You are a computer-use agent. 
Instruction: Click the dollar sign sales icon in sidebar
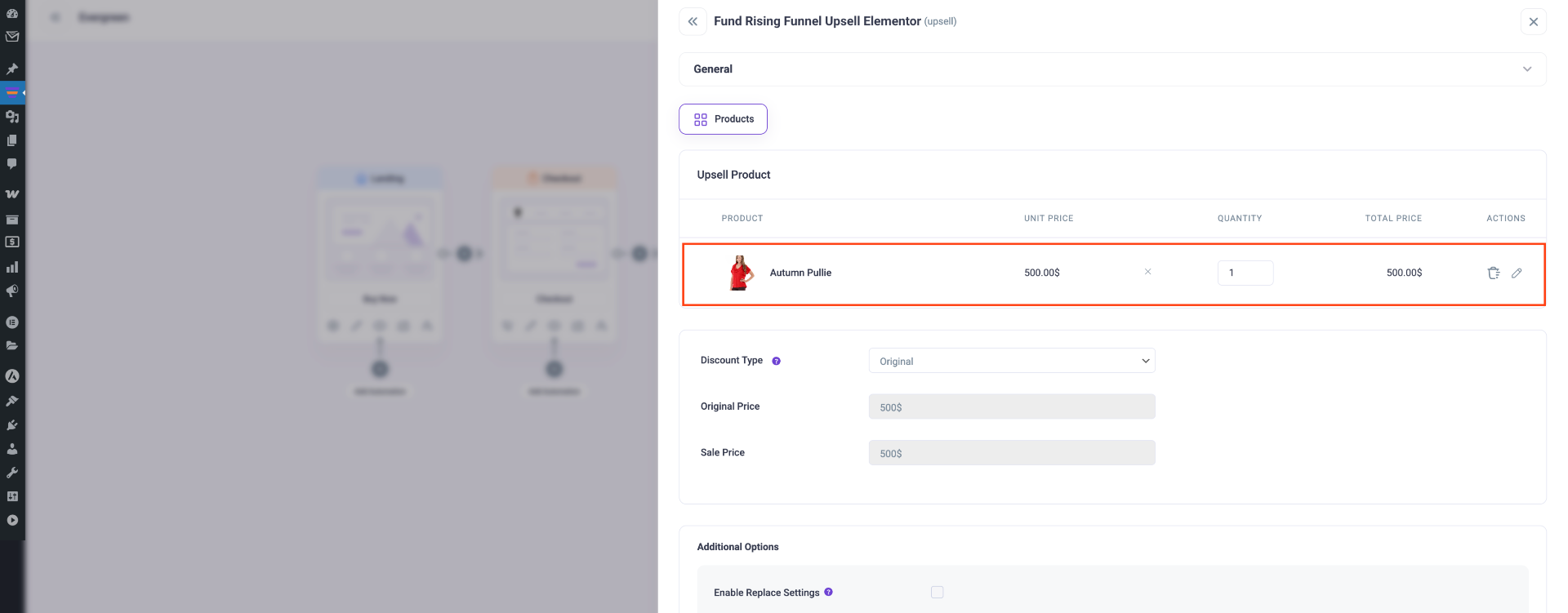(x=12, y=242)
